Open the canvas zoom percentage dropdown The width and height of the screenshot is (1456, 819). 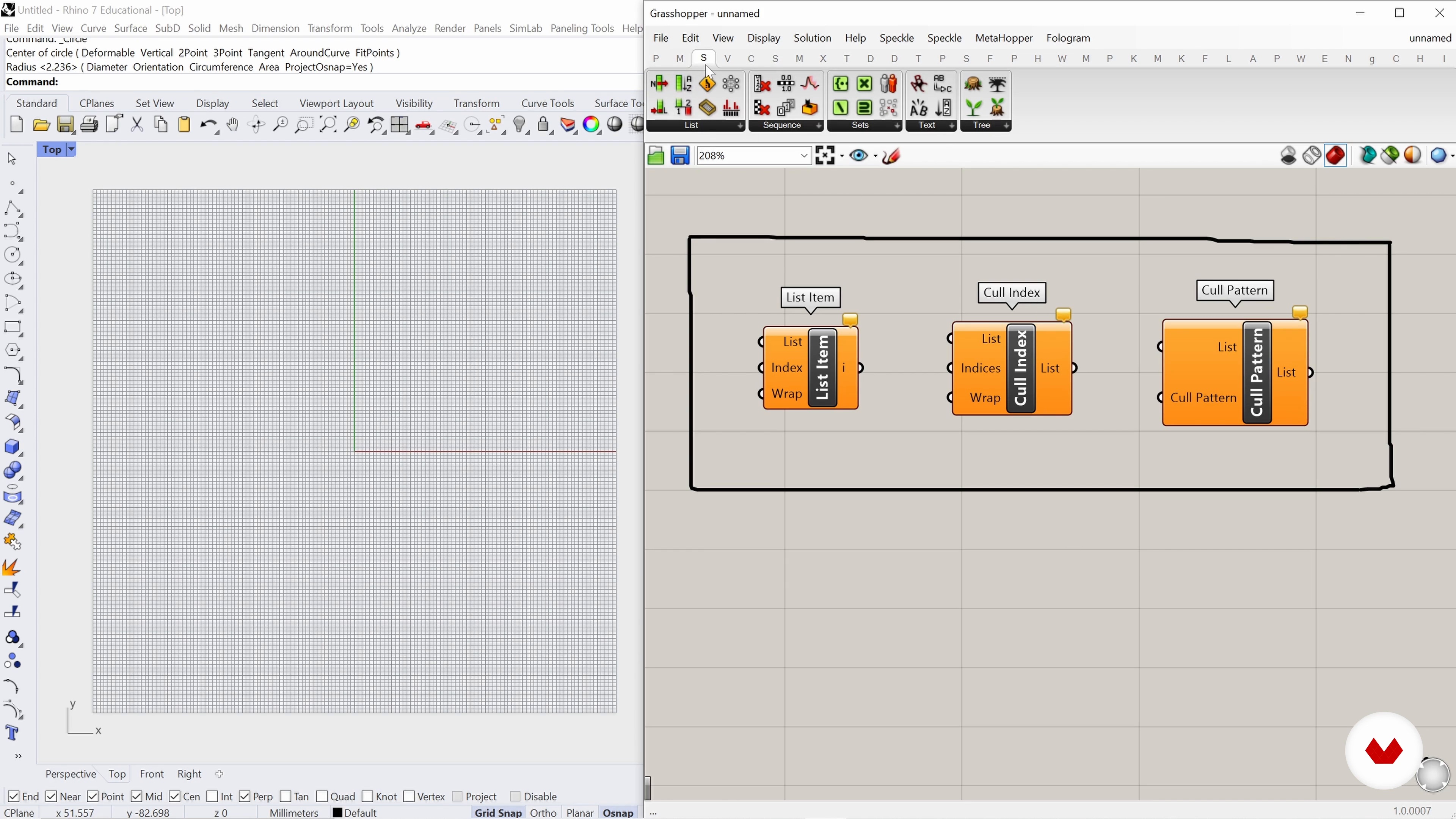point(804,155)
